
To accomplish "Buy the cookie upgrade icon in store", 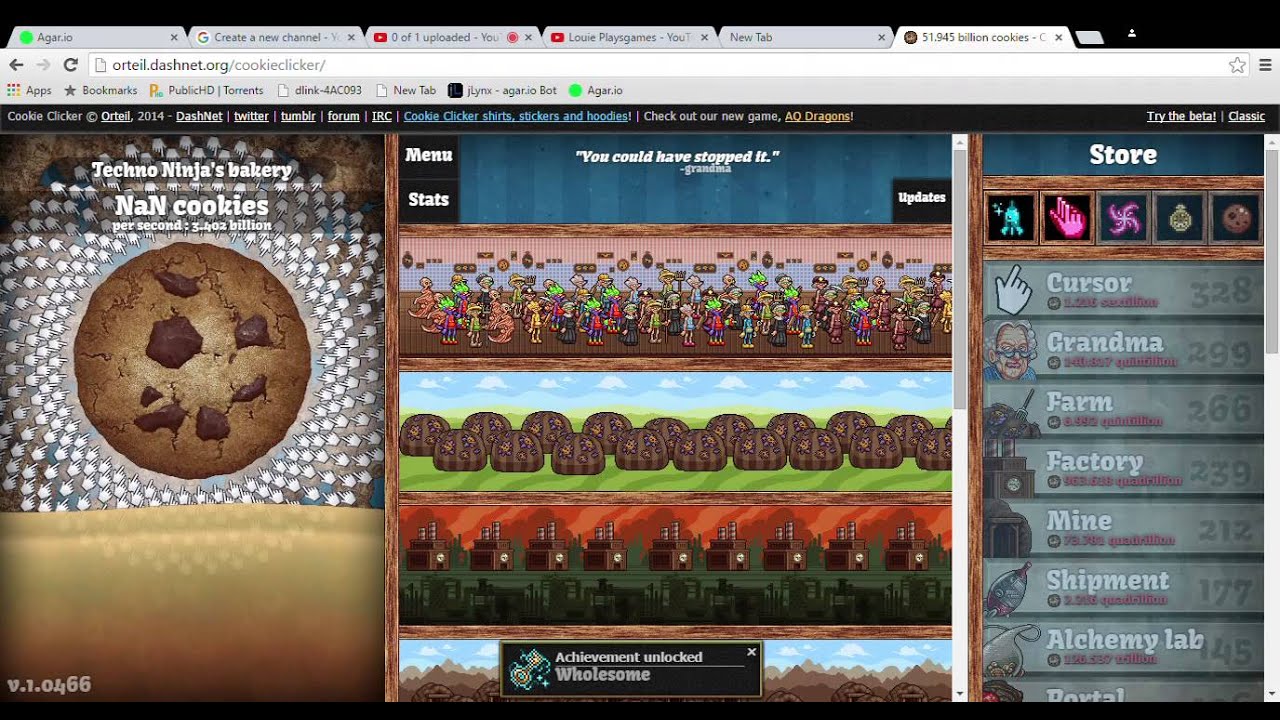I will coord(1236,218).
